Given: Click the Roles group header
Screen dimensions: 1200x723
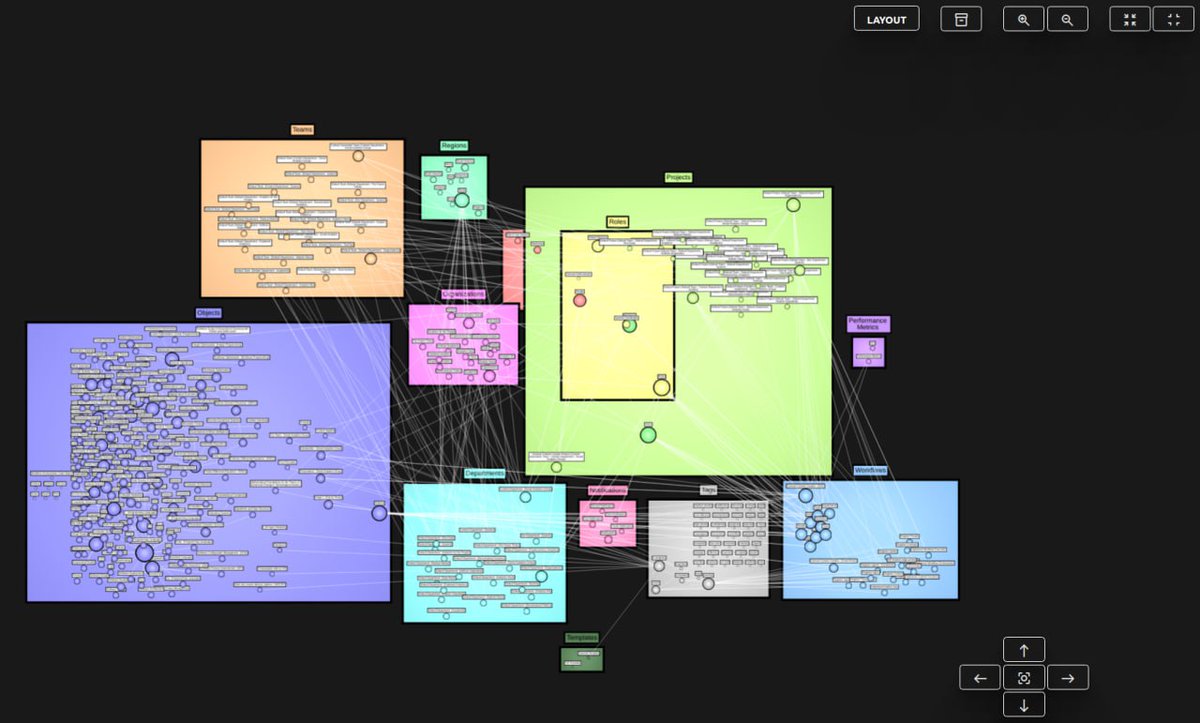Looking at the screenshot, I should (x=616, y=221).
